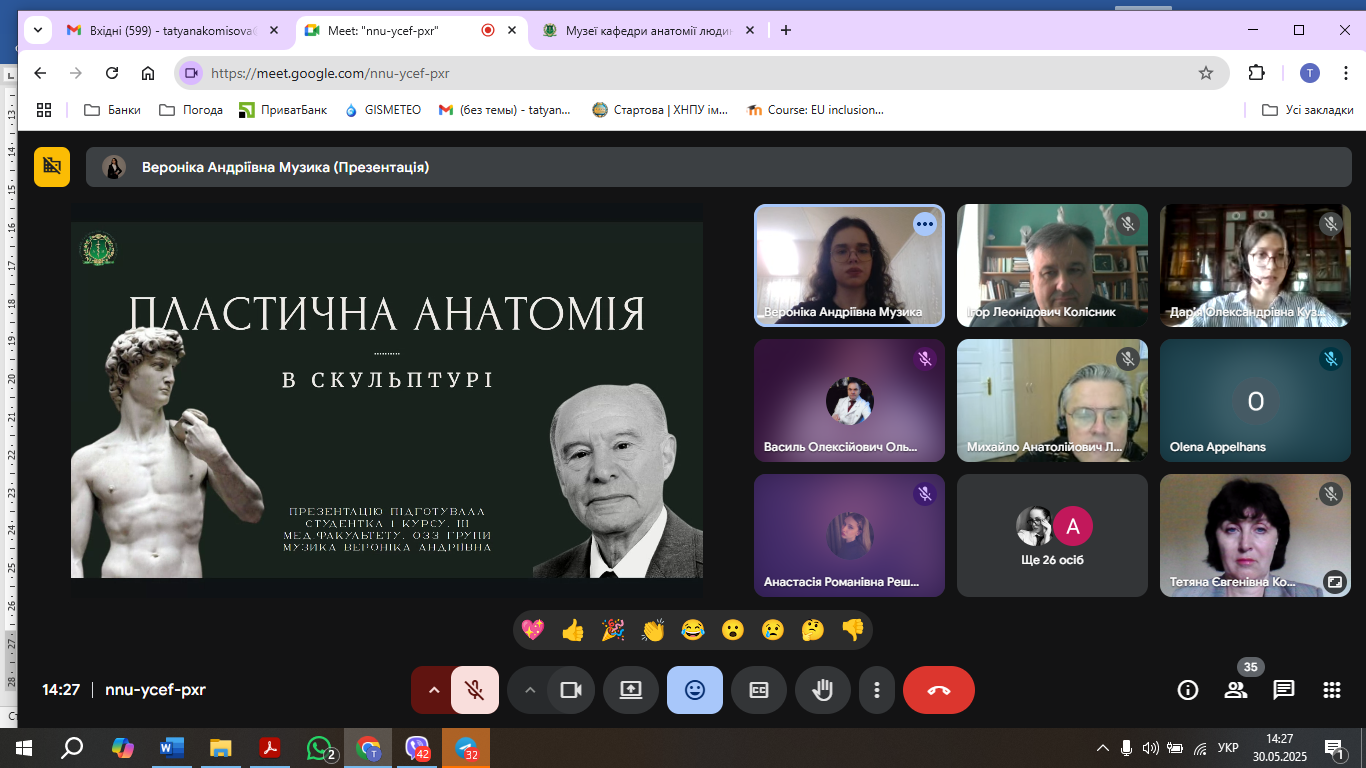Screen dimensions: 1366x768
Task: Open the apps grid in bookmarks bar
Action: coord(43,110)
